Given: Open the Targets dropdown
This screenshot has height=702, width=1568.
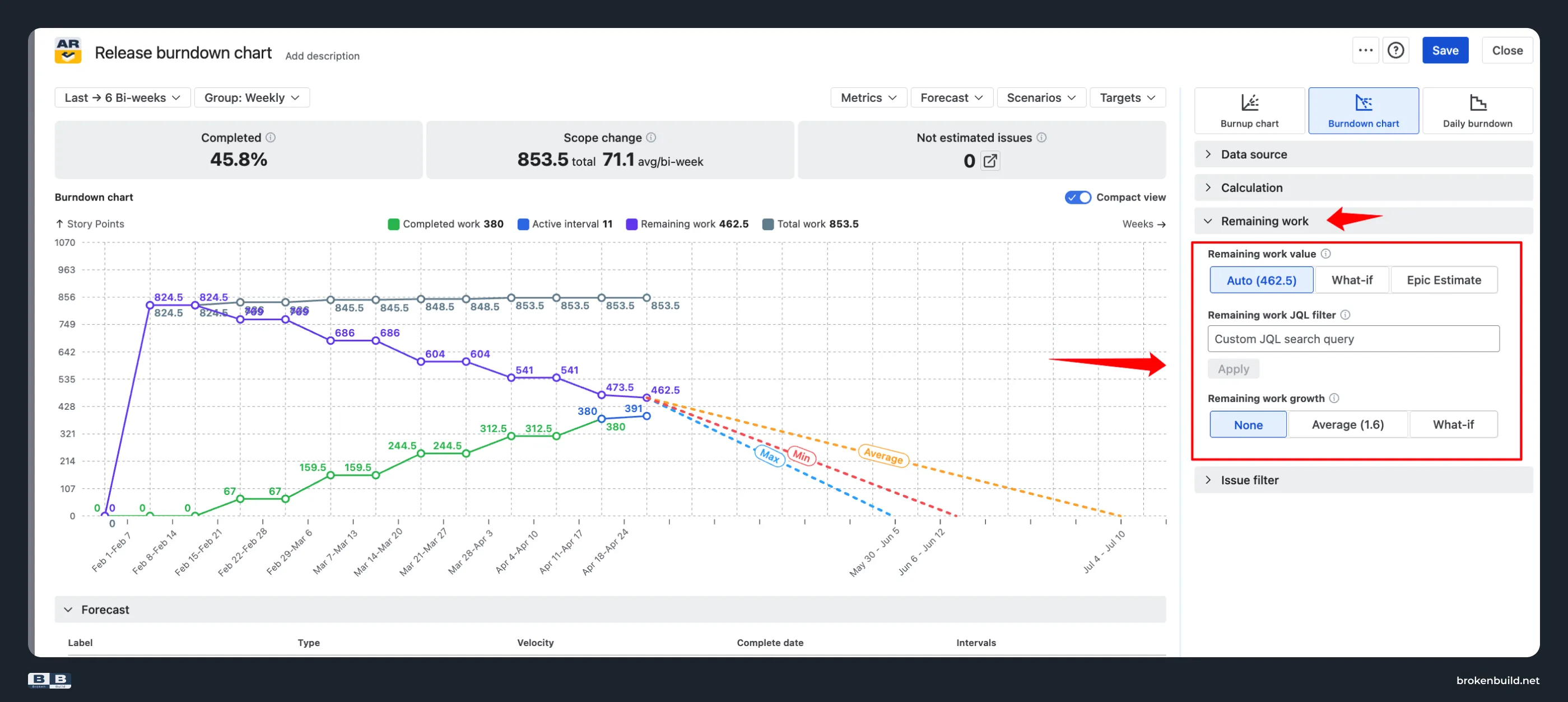Looking at the screenshot, I should pyautogui.click(x=1127, y=97).
